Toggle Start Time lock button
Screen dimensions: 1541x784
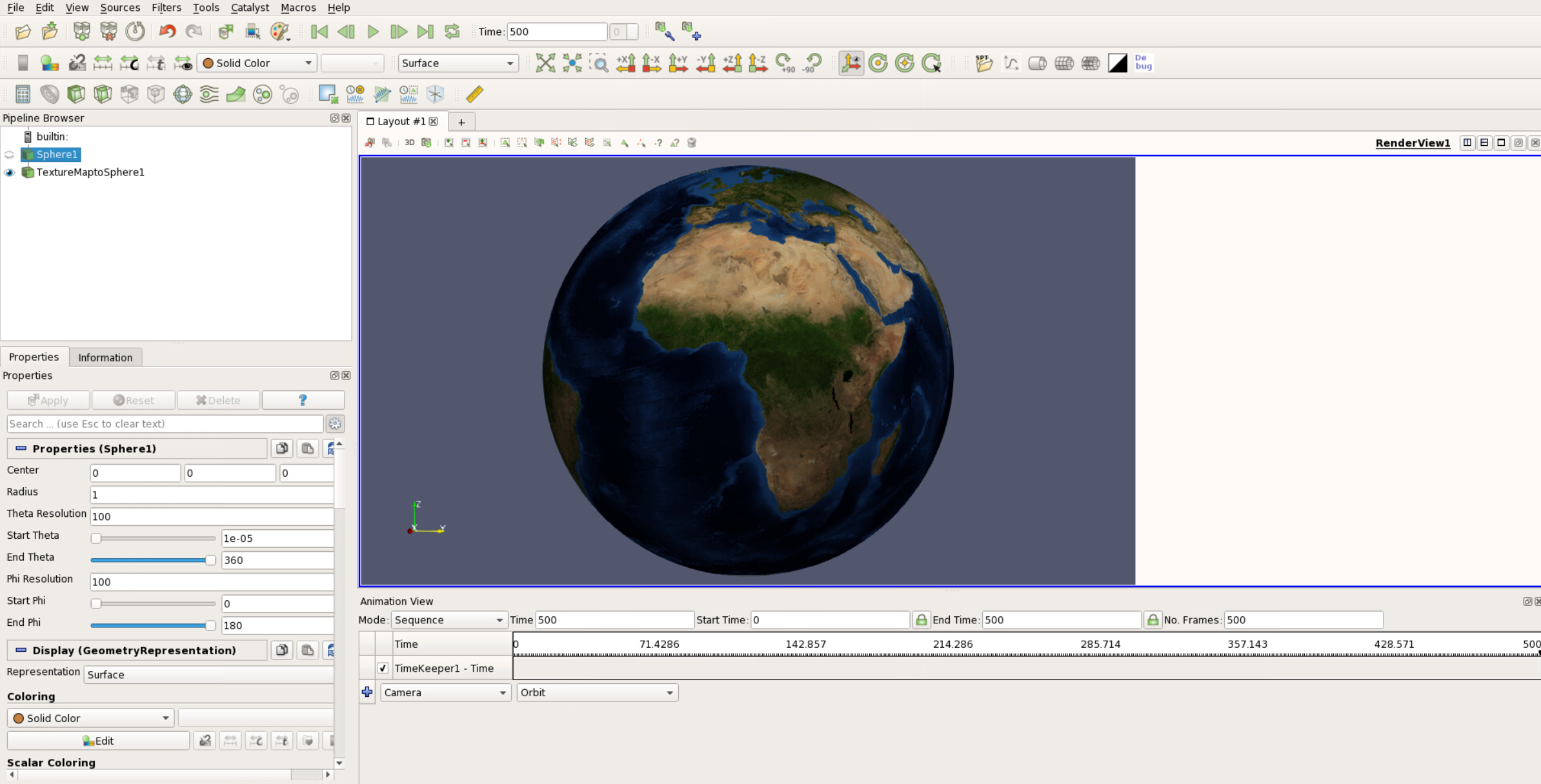pos(921,620)
